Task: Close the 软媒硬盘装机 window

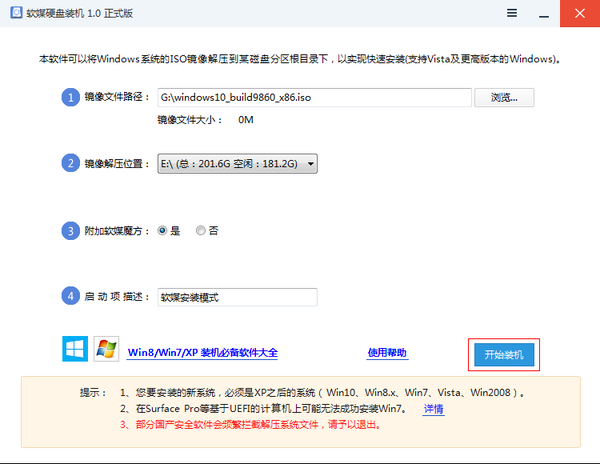Action: pyautogui.click(x=580, y=13)
